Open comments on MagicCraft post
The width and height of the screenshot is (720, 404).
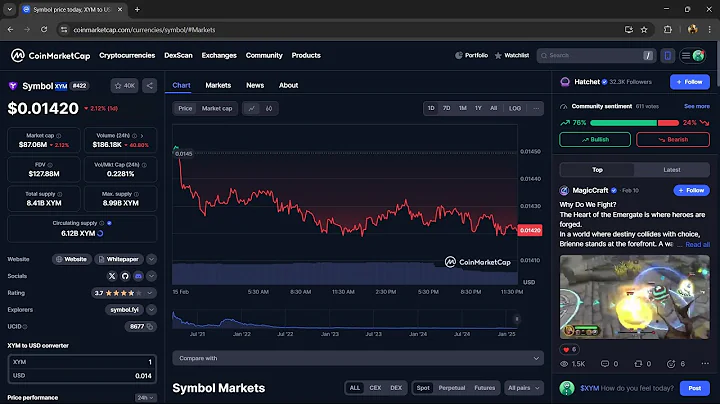click(x=609, y=364)
